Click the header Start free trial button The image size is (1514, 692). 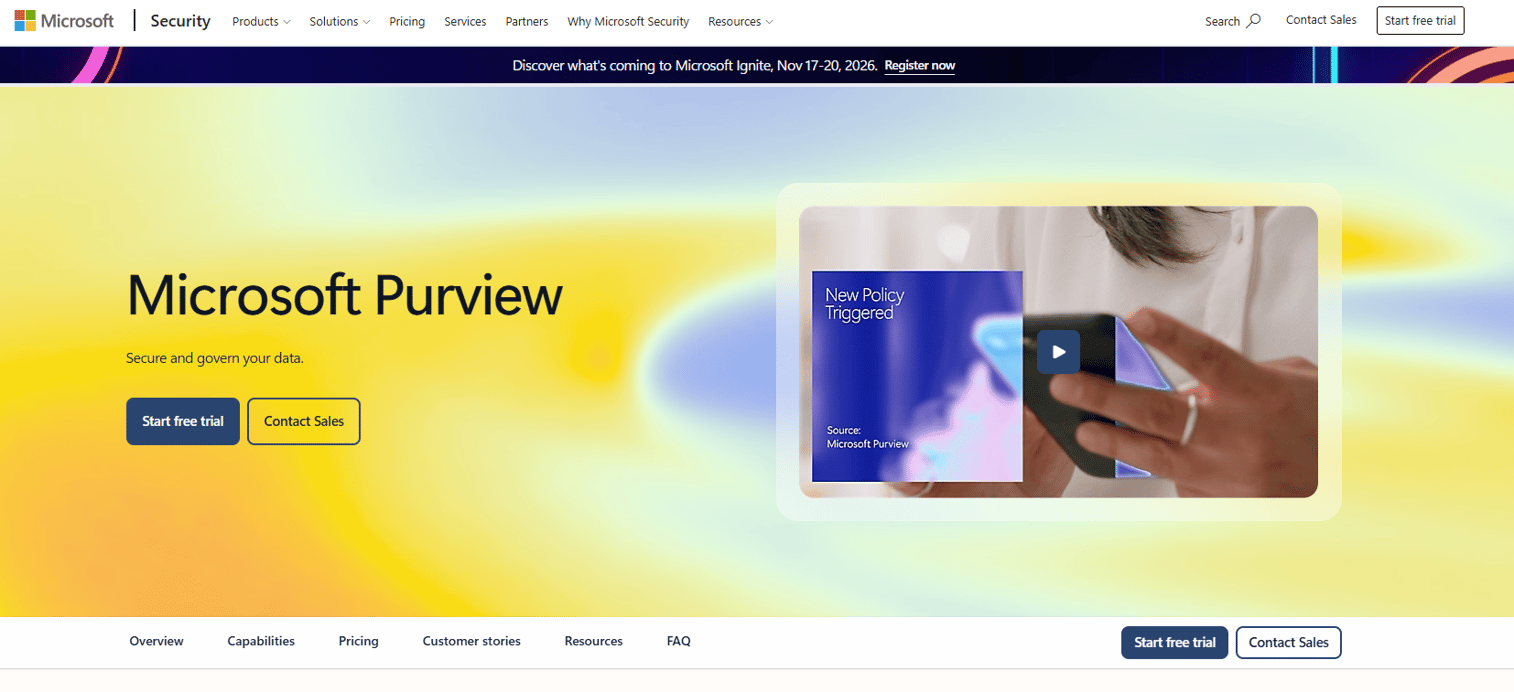click(1420, 21)
